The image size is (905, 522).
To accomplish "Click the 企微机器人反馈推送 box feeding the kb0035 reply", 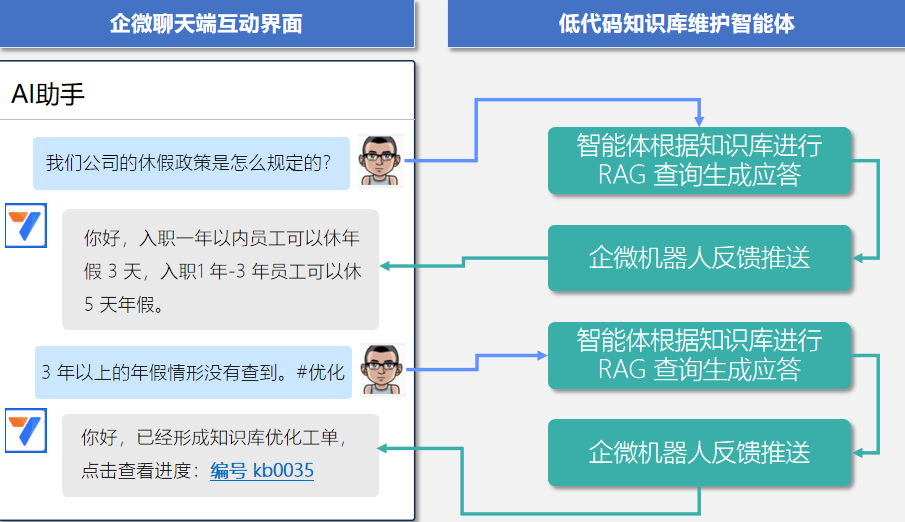I will (699, 452).
